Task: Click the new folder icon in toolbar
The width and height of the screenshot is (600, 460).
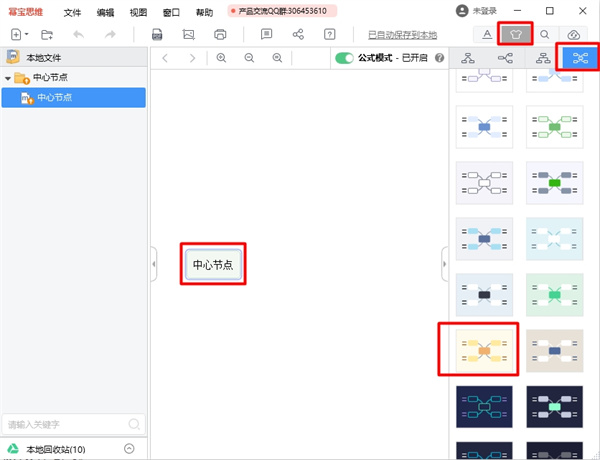Action: click(x=47, y=34)
